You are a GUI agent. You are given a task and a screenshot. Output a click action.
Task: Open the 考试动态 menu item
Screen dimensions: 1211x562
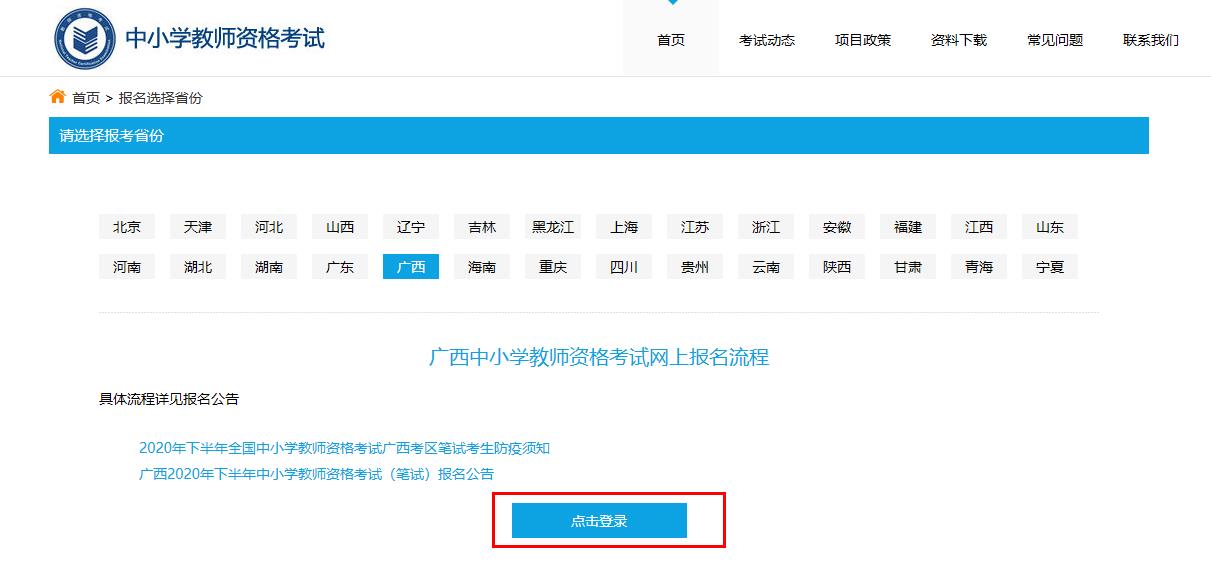(x=767, y=40)
